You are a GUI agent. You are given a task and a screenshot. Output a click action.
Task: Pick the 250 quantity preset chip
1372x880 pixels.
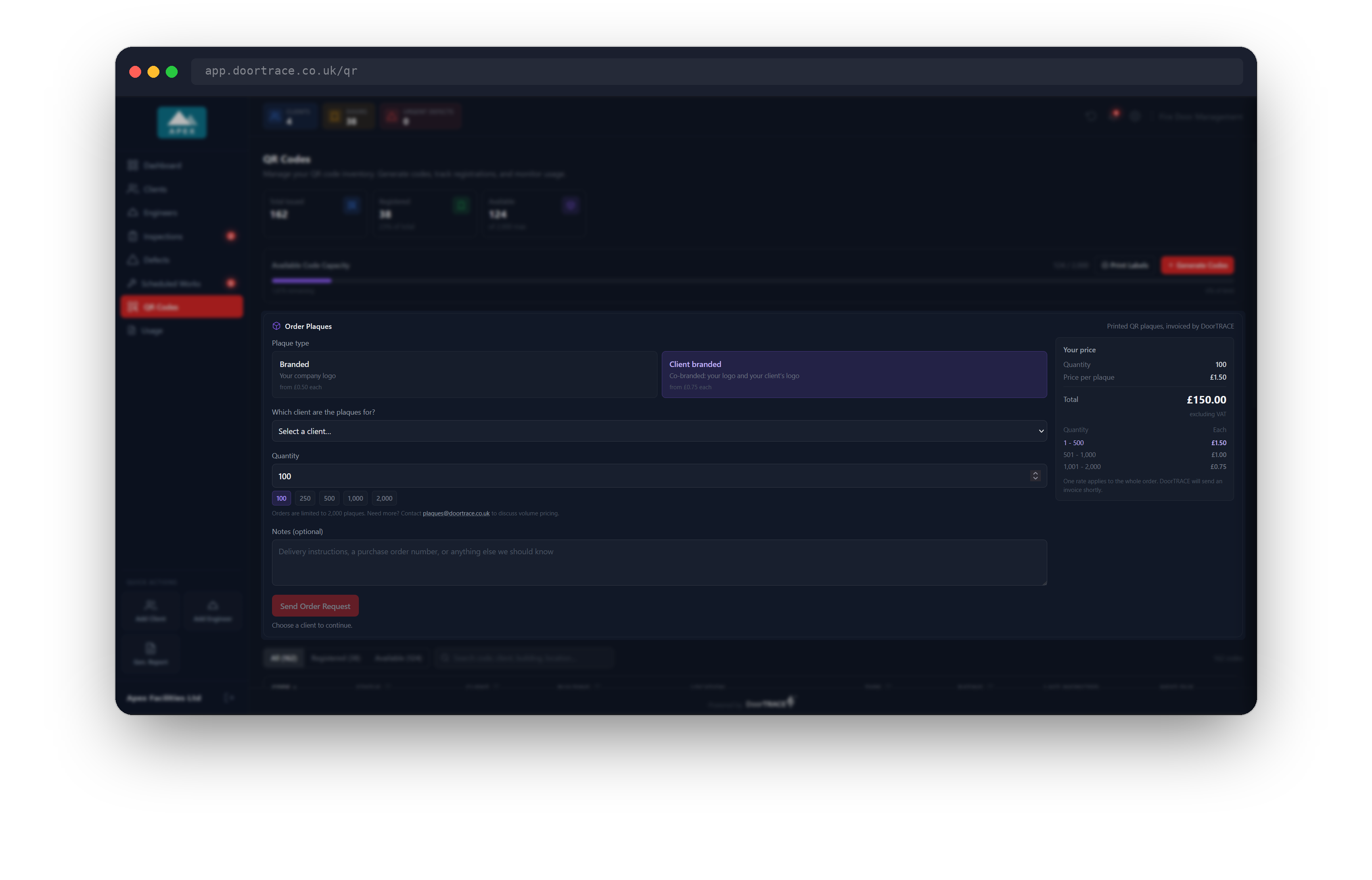[305, 498]
